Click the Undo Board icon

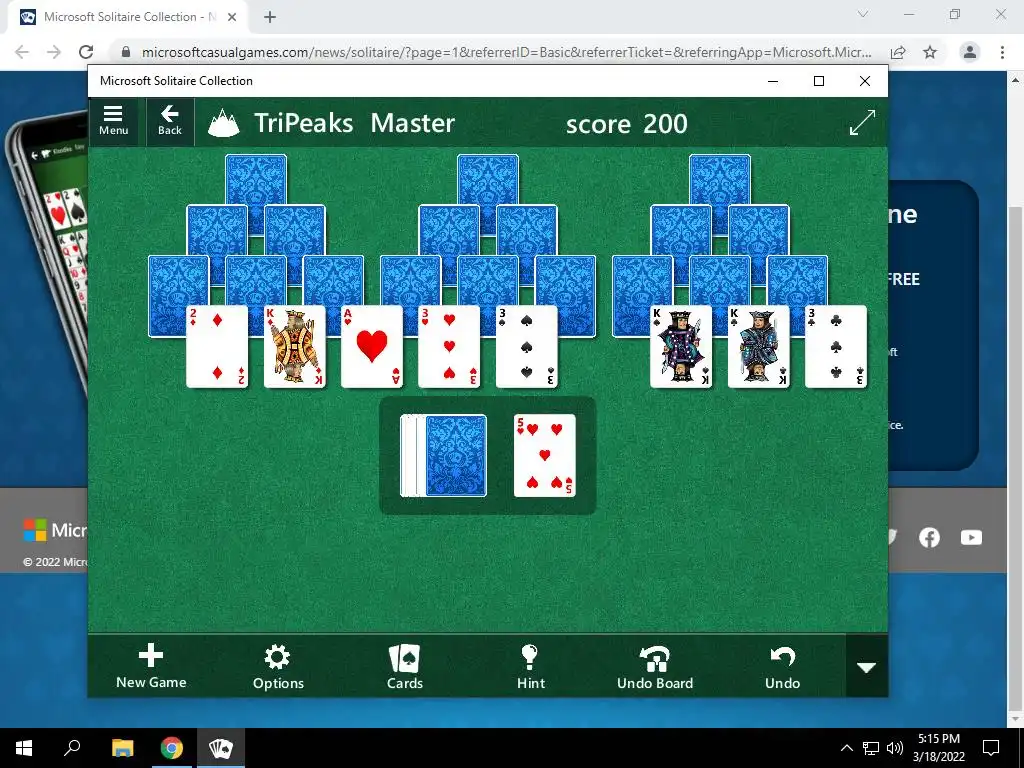click(655, 666)
